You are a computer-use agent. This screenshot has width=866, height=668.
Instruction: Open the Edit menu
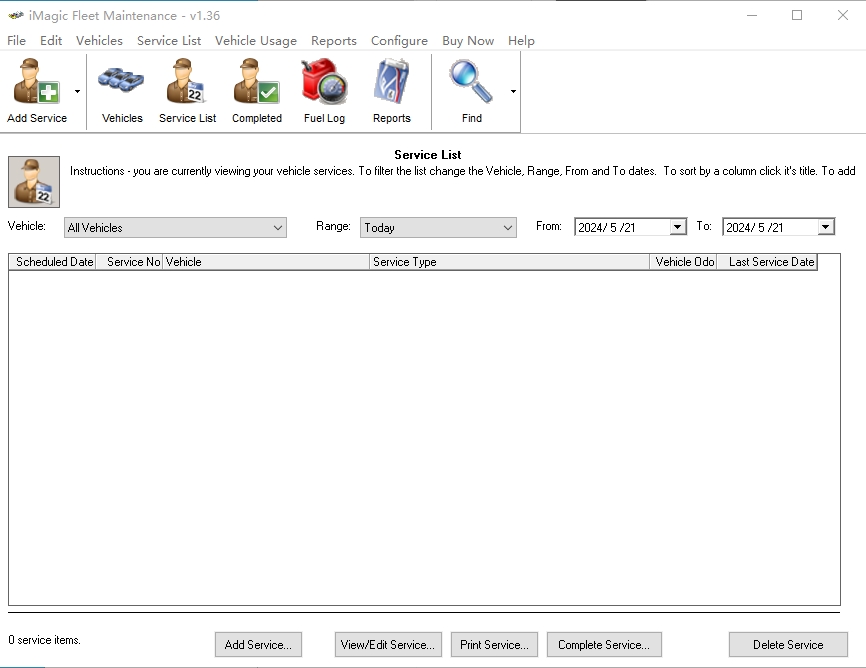(51, 40)
